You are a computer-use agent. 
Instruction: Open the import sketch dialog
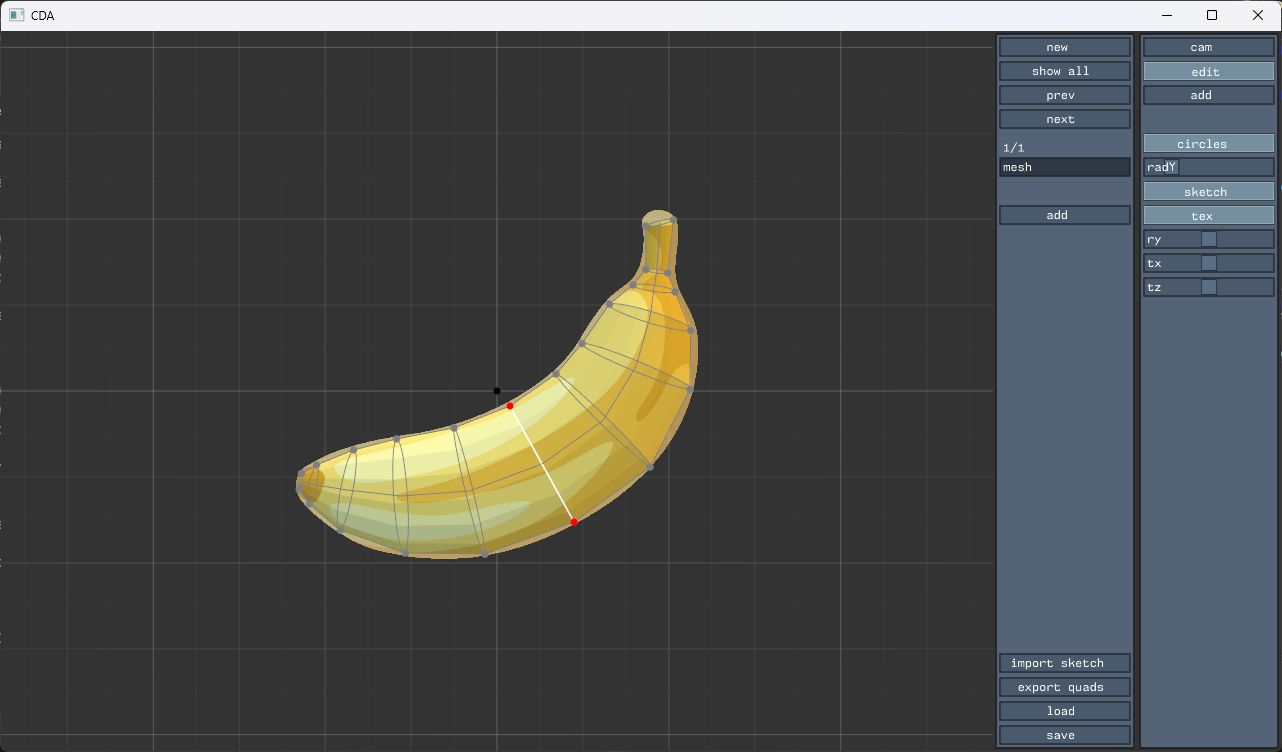pos(1064,663)
